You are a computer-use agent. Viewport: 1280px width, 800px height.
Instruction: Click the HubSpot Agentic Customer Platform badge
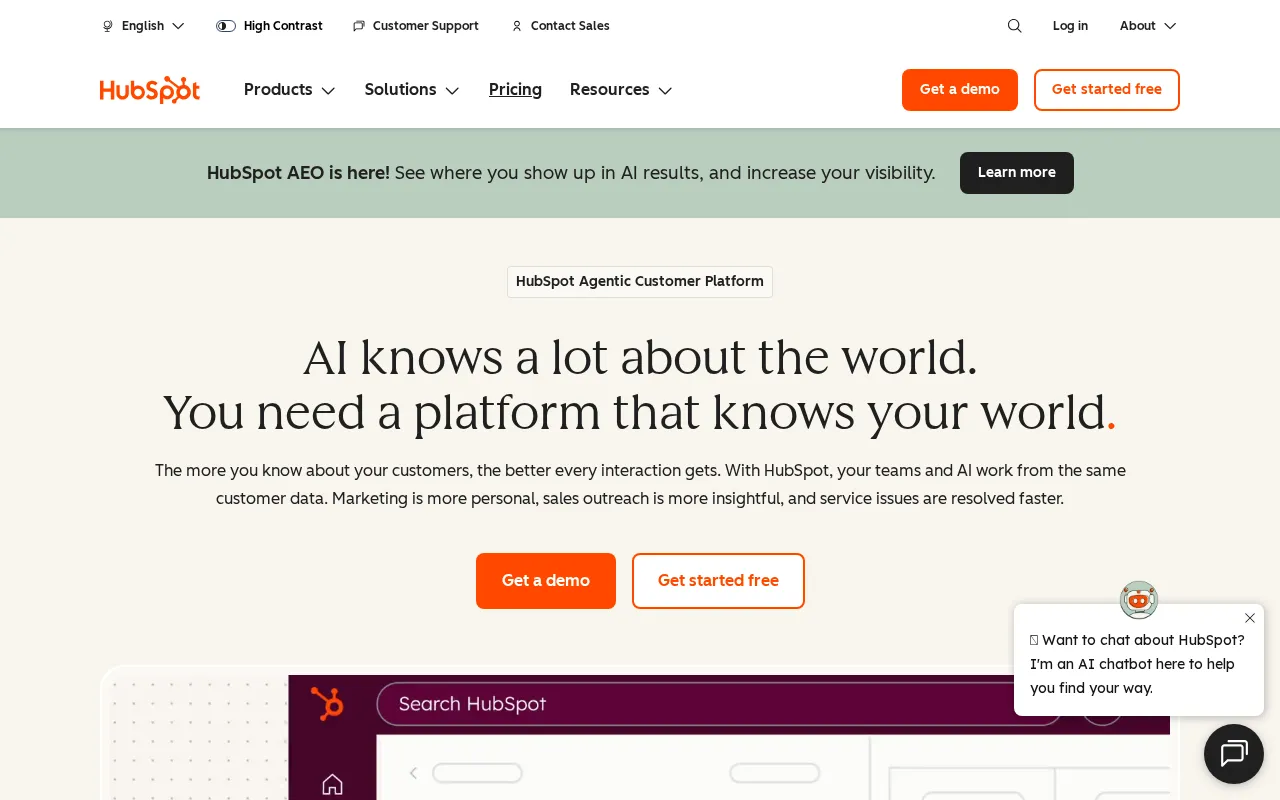point(640,282)
